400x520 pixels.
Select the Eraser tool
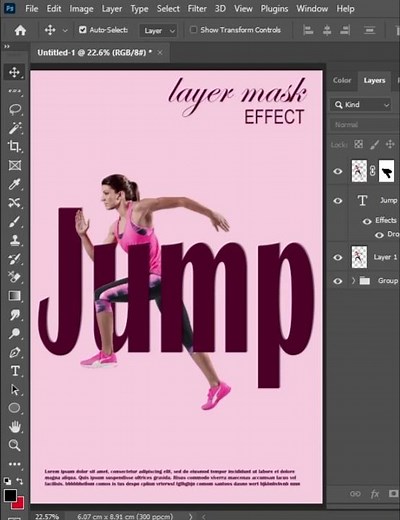[14, 277]
